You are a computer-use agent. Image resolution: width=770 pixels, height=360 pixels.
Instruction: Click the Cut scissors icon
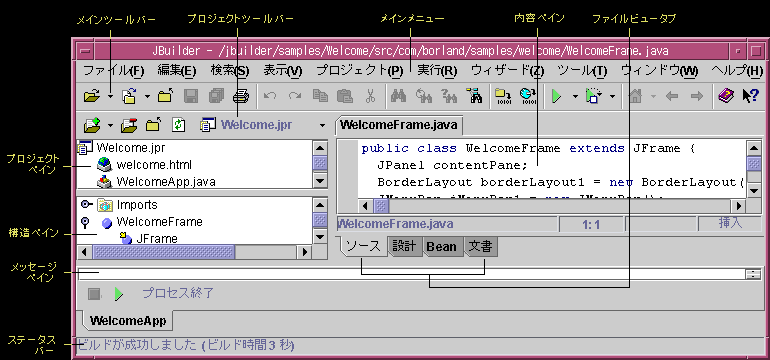coord(371,96)
